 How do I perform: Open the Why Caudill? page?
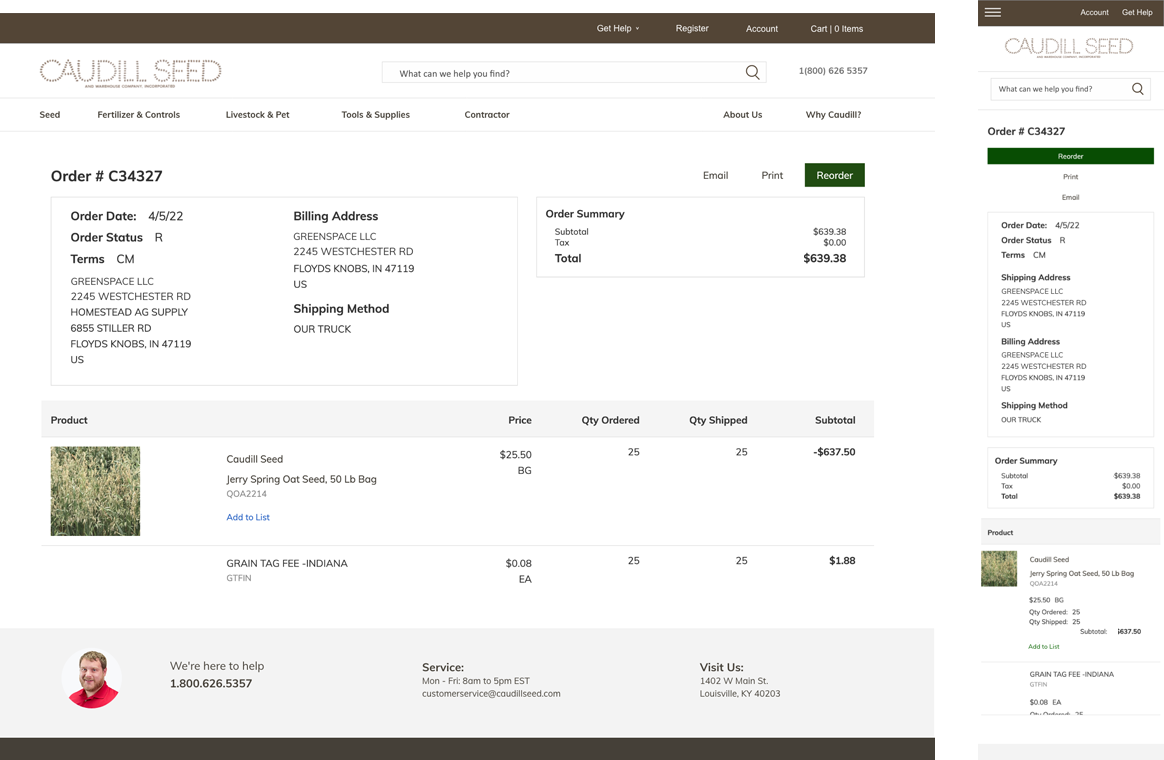[834, 114]
